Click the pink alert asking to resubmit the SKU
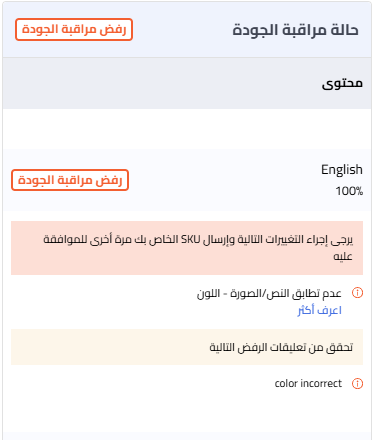Viewport: 377px width, 440px height. pyautogui.click(x=187, y=248)
